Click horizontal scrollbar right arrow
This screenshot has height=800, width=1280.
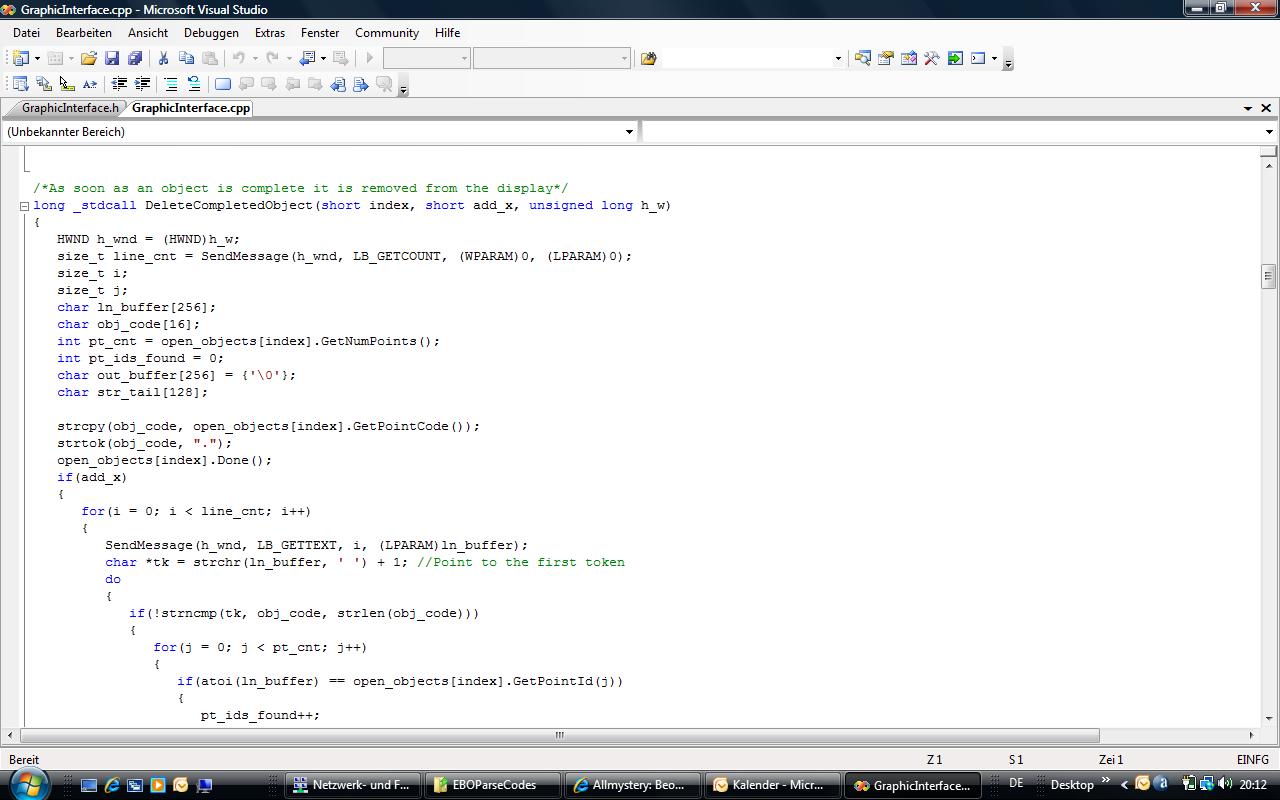pyautogui.click(x=1251, y=735)
